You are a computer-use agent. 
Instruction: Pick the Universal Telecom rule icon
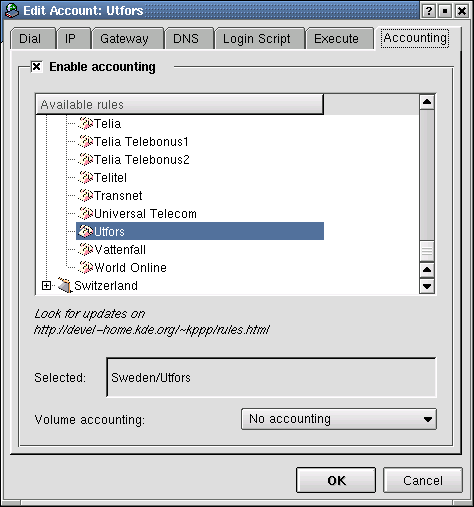tap(85, 214)
